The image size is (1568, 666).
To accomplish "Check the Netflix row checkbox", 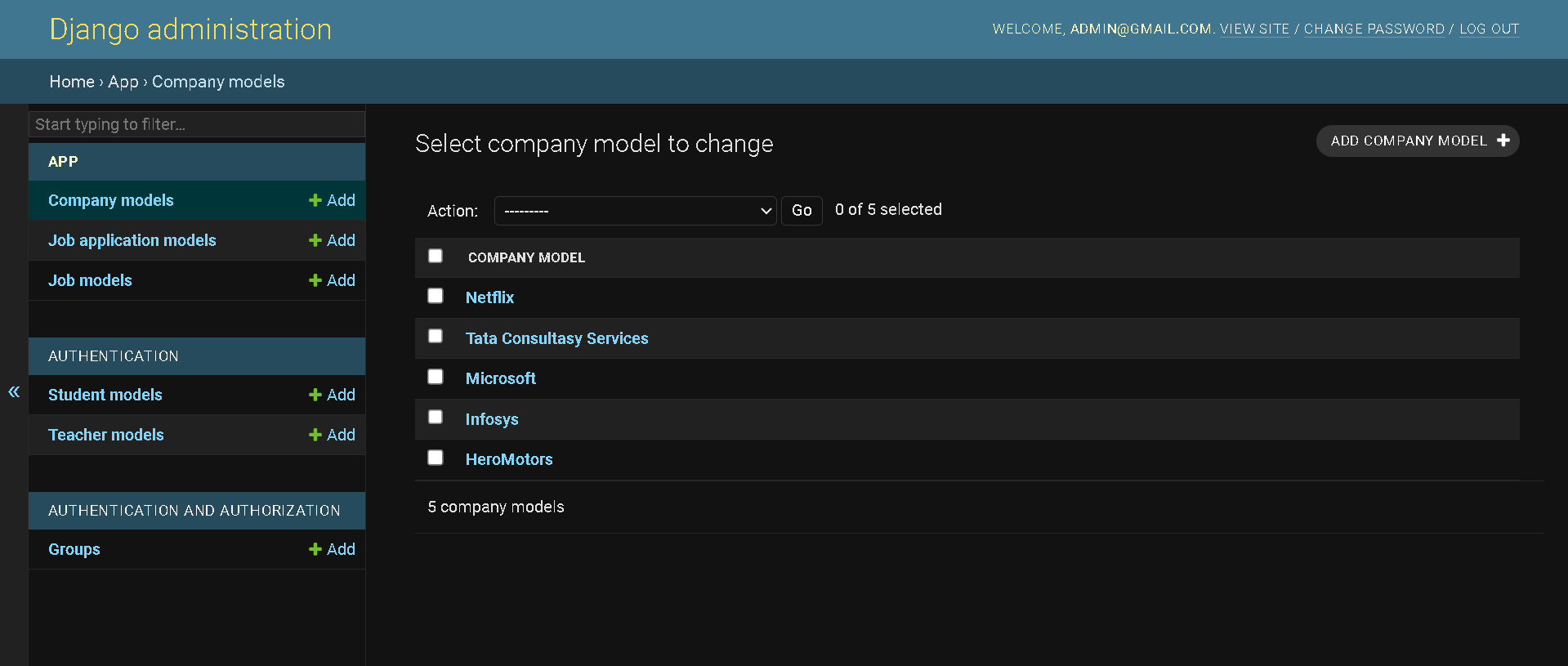I will [x=436, y=296].
